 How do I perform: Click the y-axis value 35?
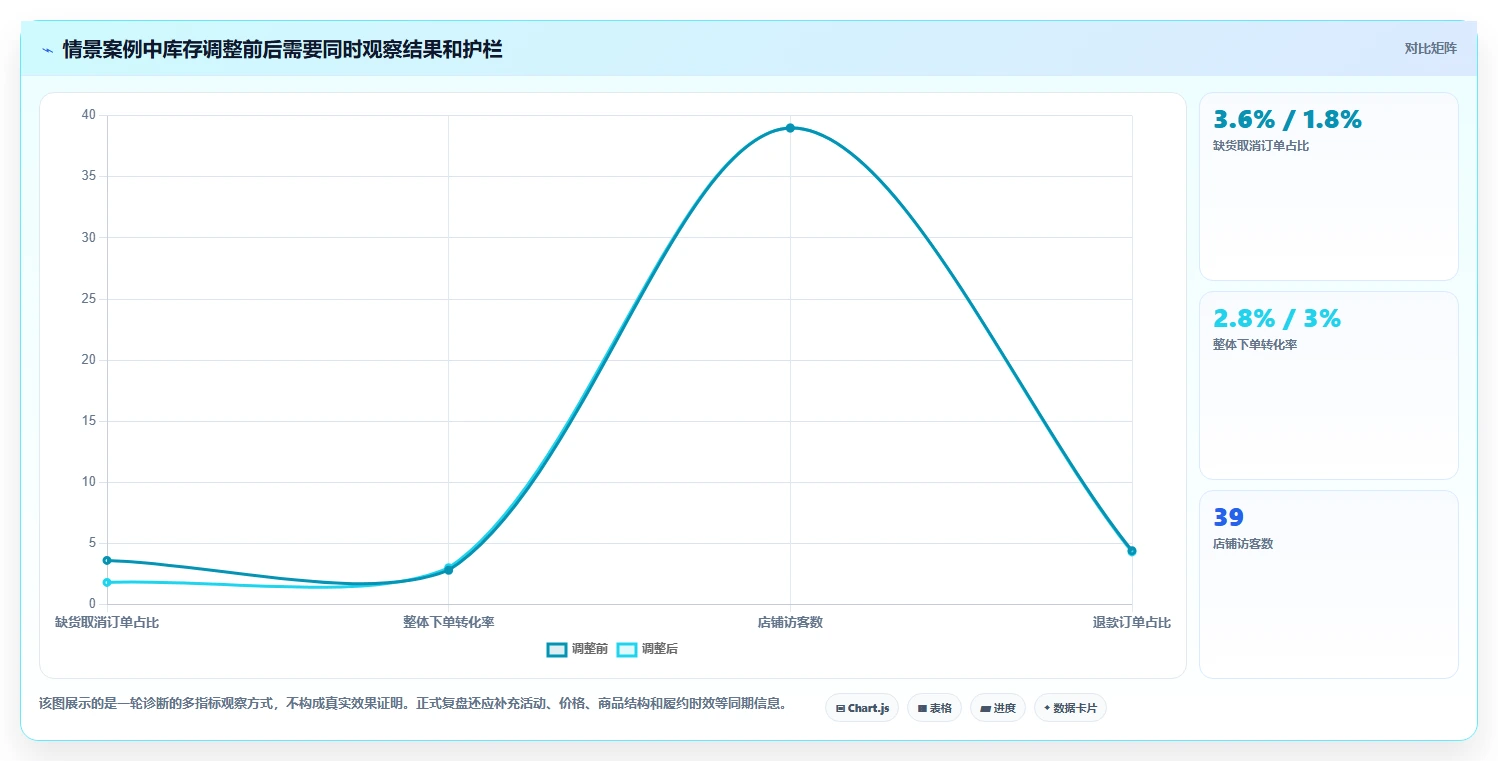[89, 176]
